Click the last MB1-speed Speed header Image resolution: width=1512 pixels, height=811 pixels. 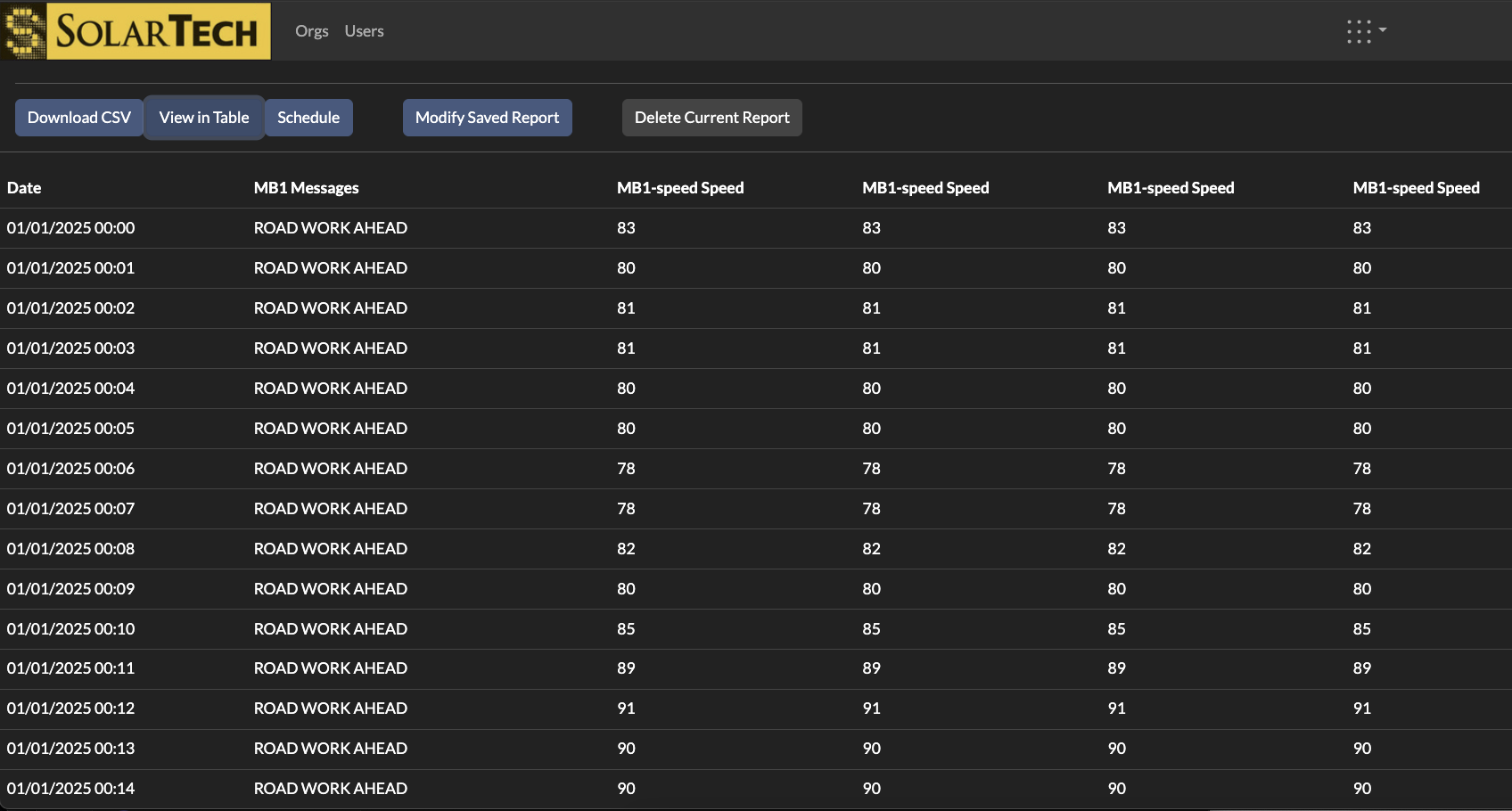pyautogui.click(x=1417, y=188)
